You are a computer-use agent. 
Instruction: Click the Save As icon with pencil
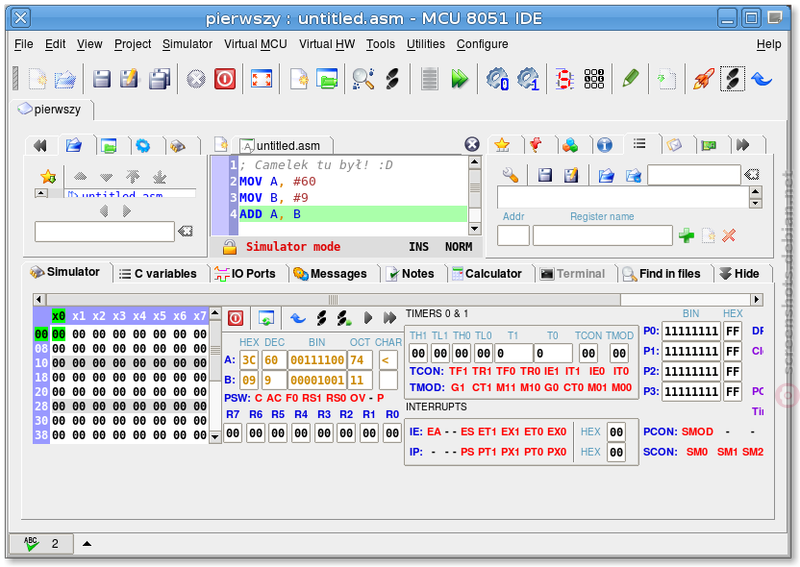pos(129,79)
